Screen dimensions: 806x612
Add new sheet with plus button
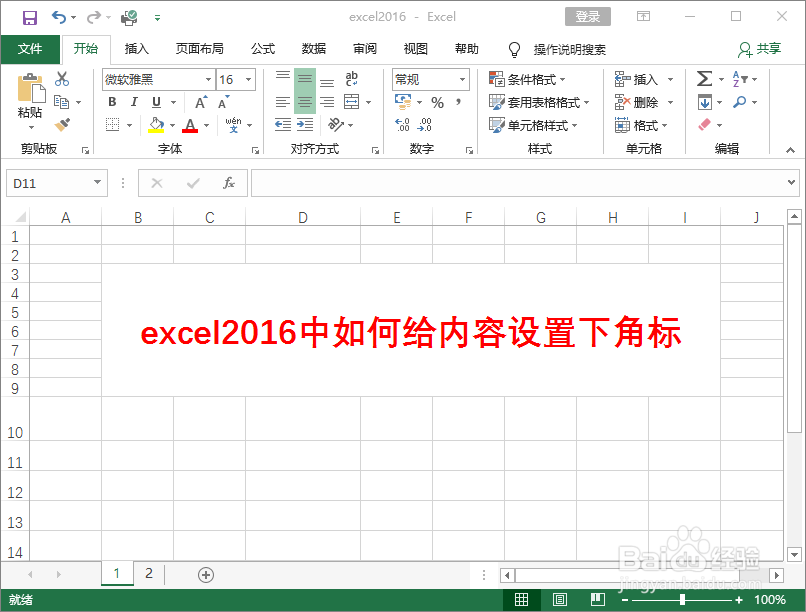tap(206, 574)
